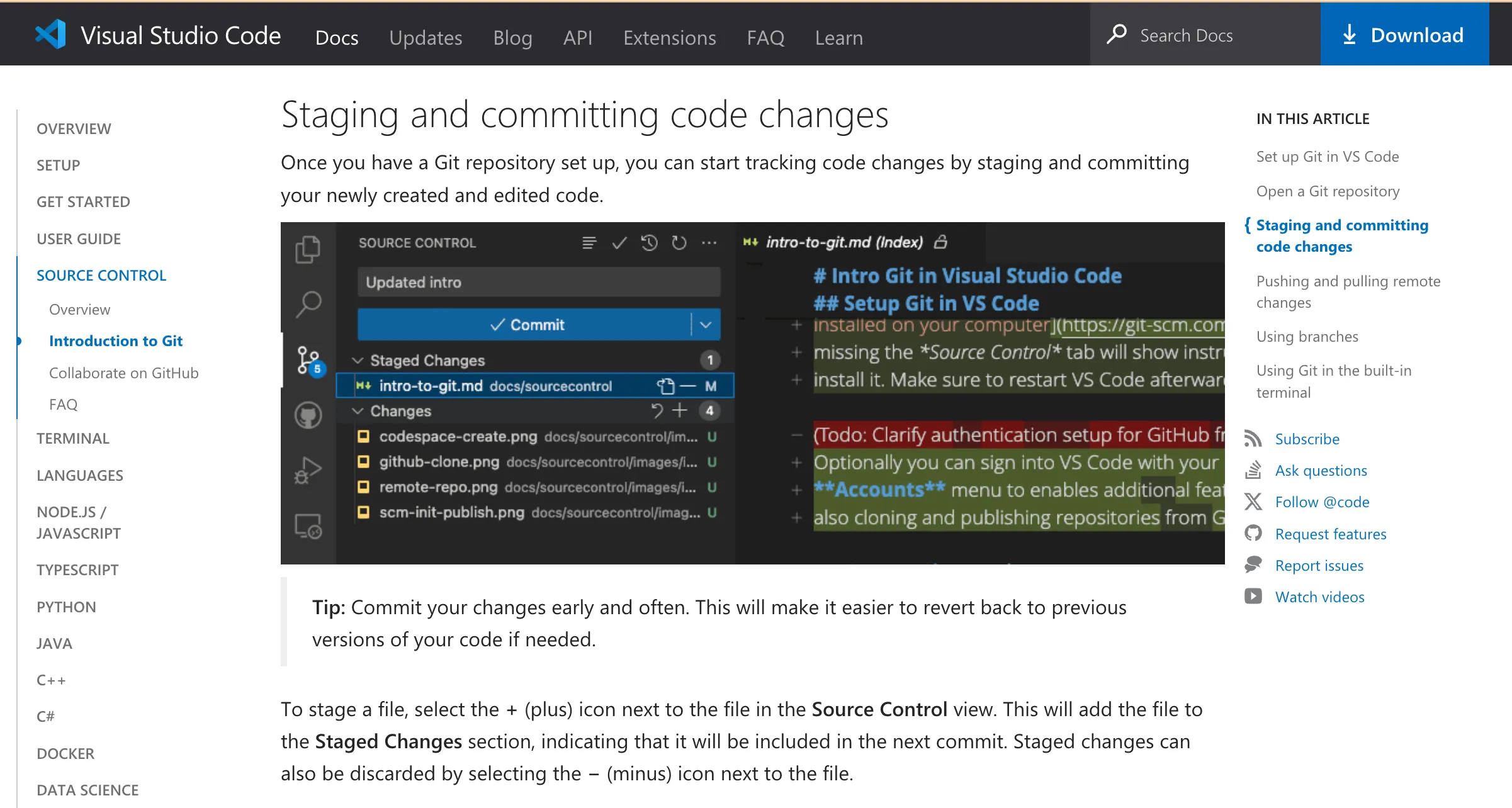This screenshot has height=808, width=1512.
Task: Click the Watch videos play icon
Action: pyautogui.click(x=1254, y=597)
